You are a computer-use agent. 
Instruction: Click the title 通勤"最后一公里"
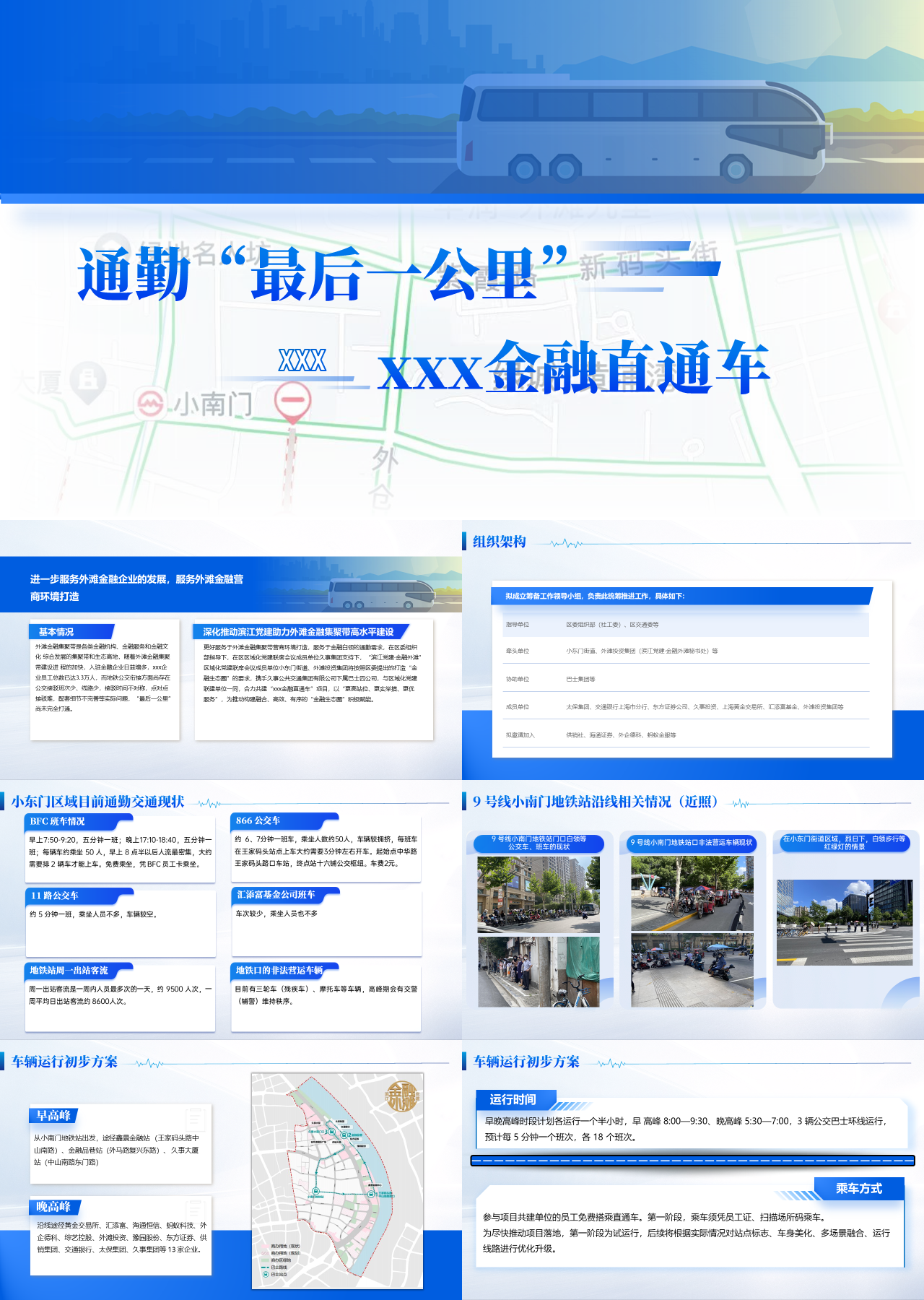[x=323, y=274]
